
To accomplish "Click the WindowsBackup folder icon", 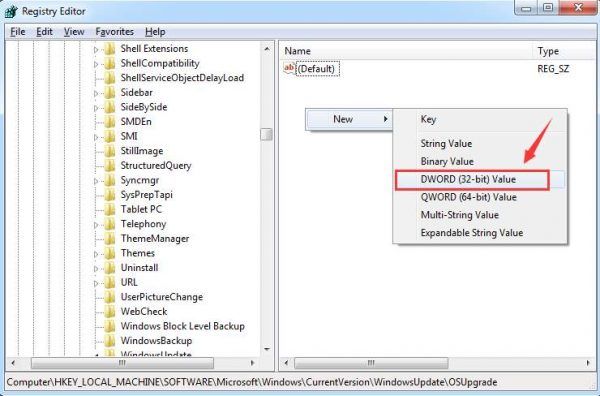I will point(110,341).
